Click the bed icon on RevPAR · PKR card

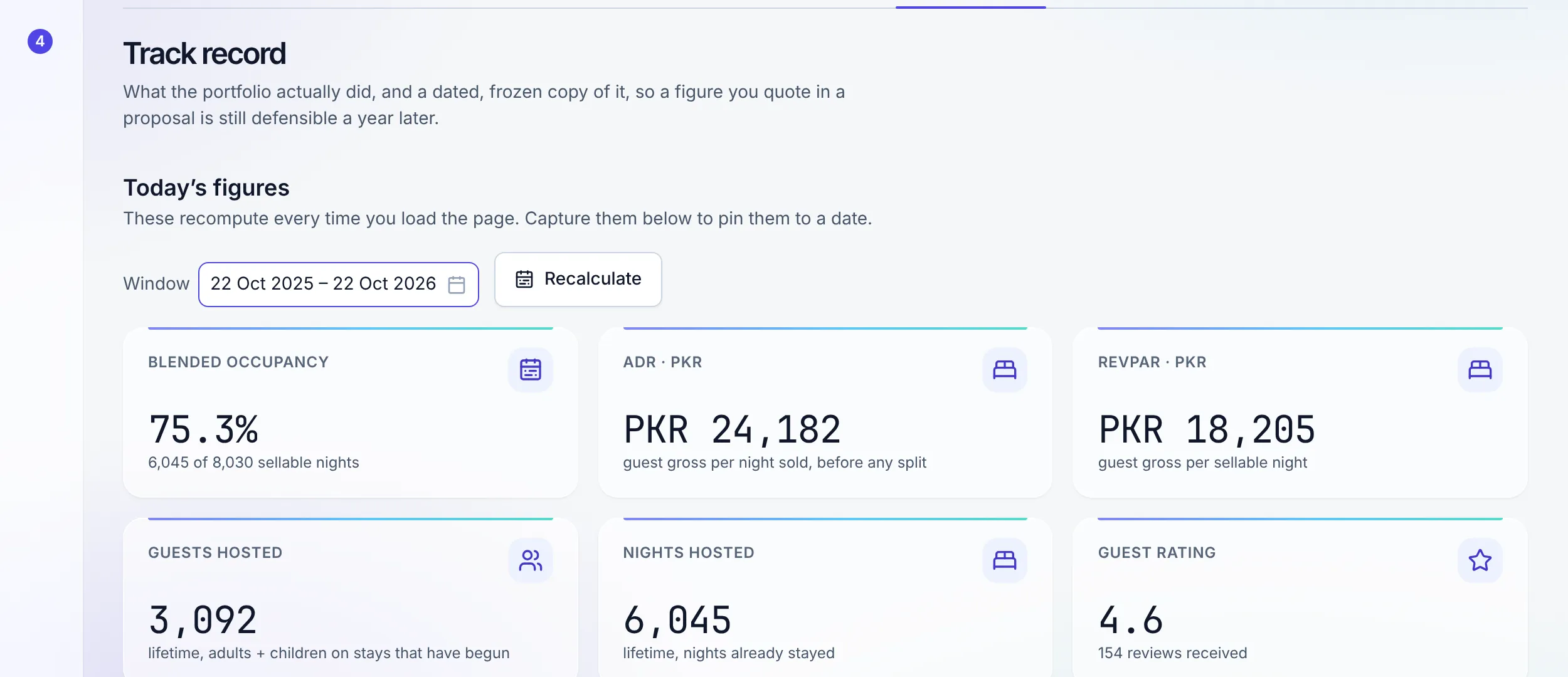click(1480, 370)
